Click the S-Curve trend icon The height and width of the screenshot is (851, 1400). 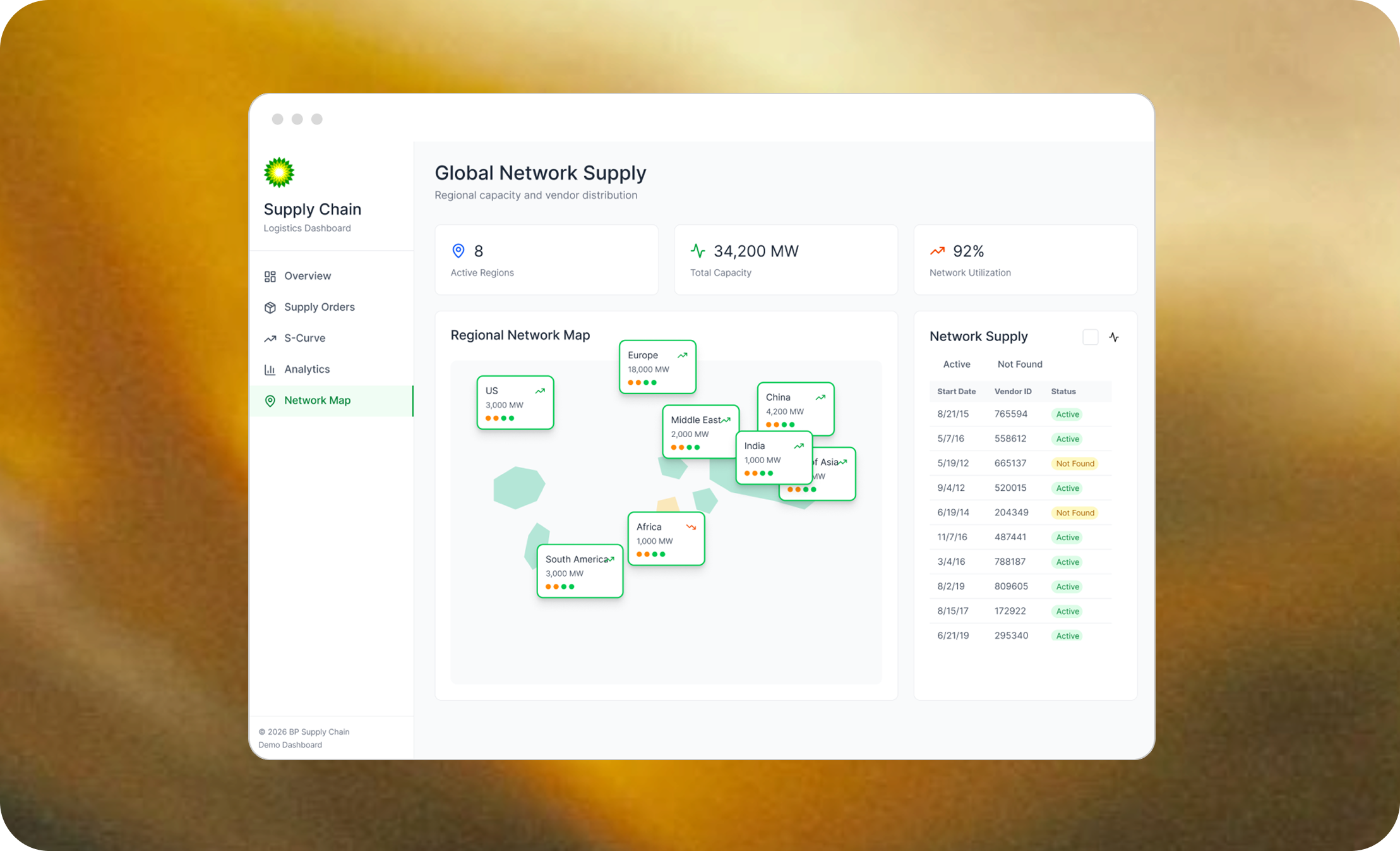[x=270, y=339]
